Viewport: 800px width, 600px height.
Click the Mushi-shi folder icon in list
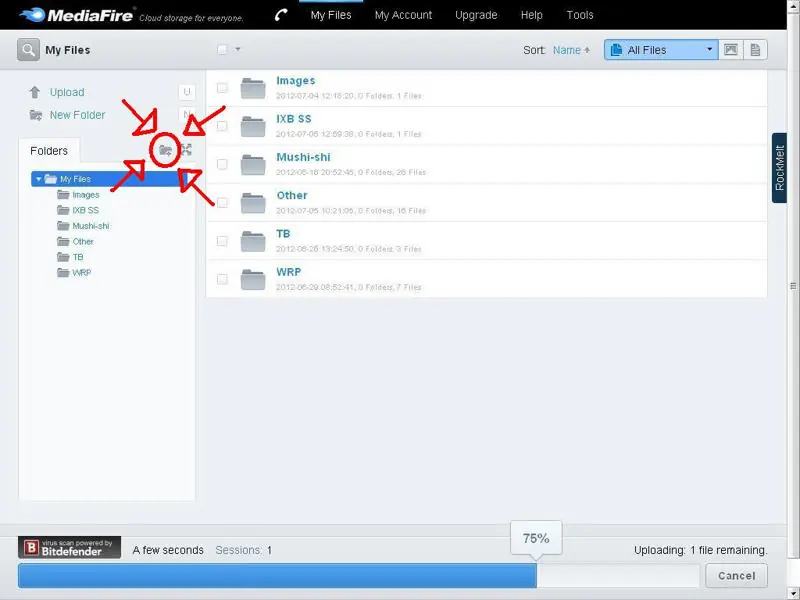pyautogui.click(x=253, y=165)
